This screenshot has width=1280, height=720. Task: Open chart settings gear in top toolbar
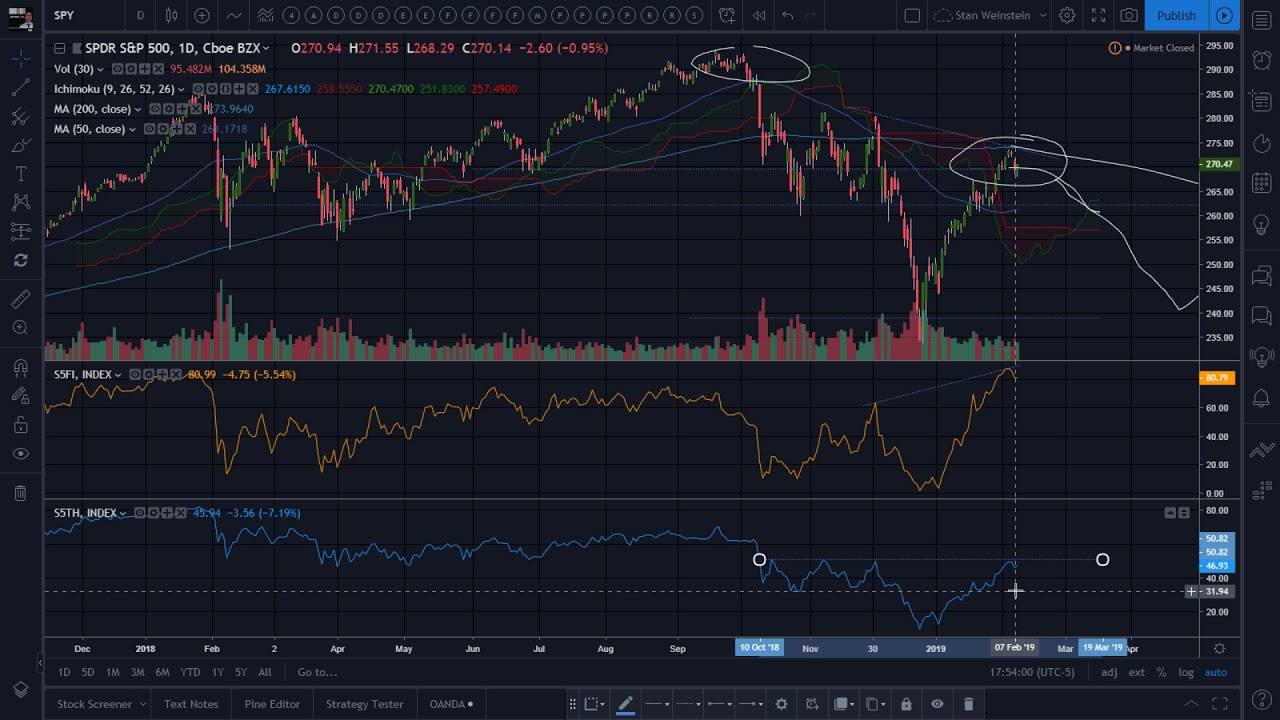point(1067,15)
